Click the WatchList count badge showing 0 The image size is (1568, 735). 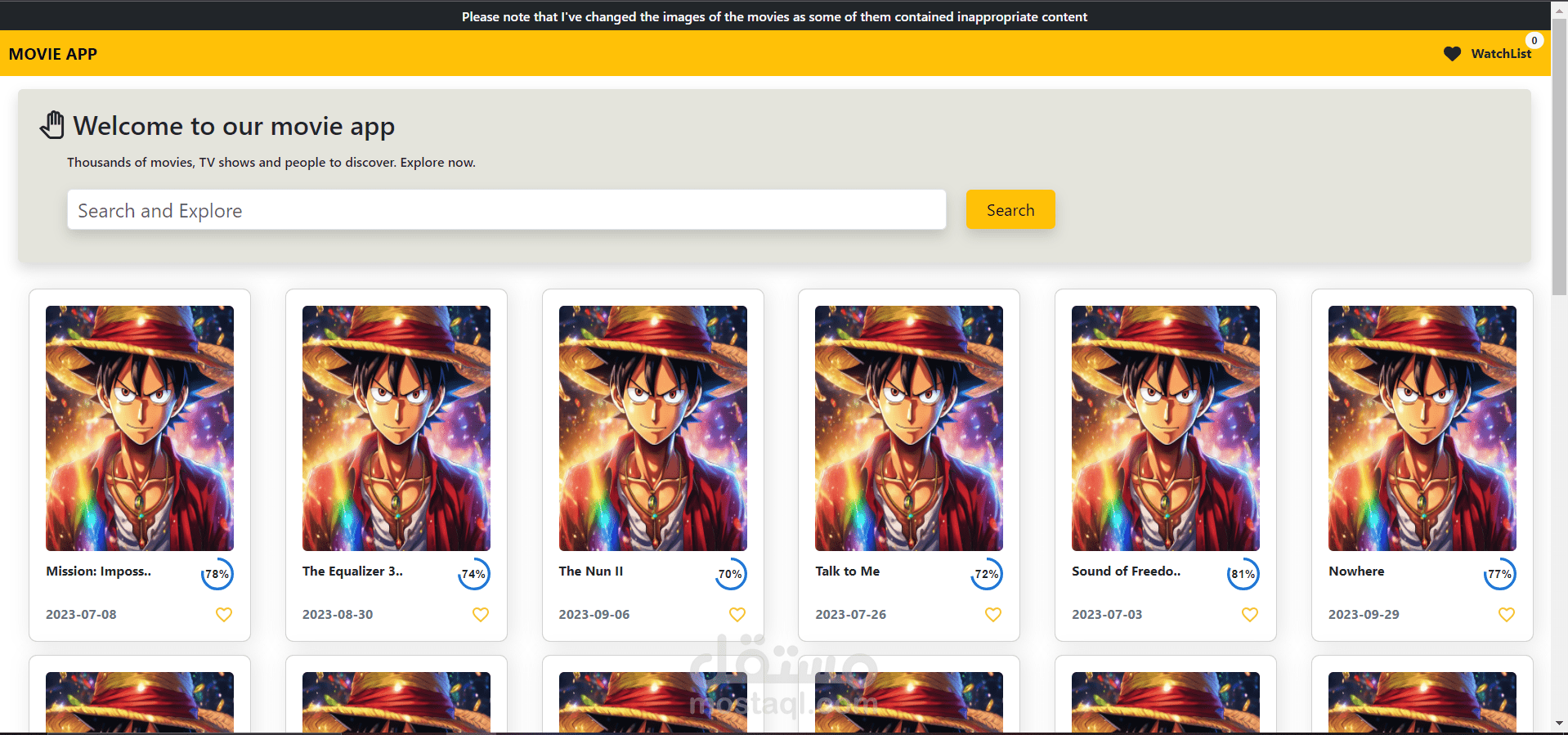coord(1534,40)
